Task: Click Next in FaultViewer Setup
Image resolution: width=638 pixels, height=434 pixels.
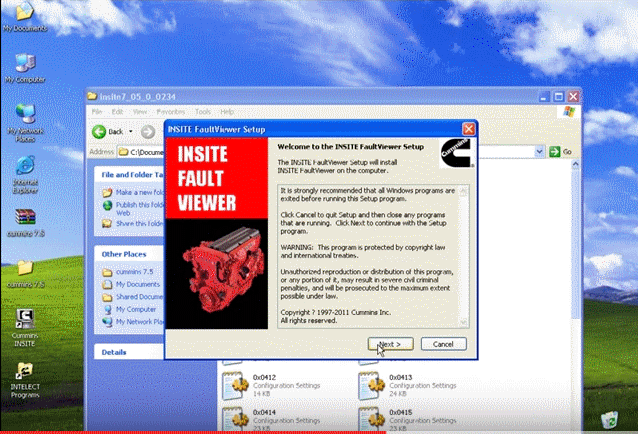Action: 391,344
